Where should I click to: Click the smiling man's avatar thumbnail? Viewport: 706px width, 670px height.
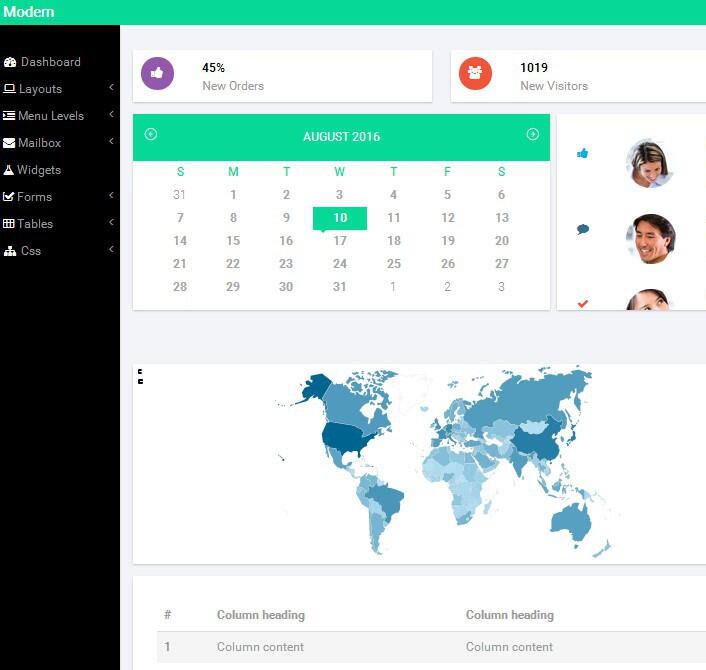pos(651,239)
